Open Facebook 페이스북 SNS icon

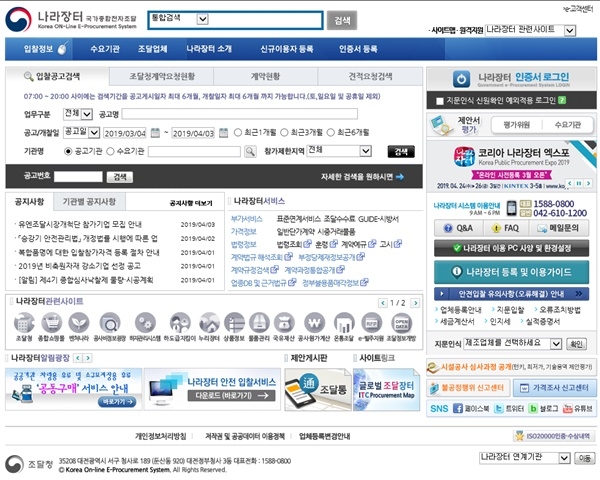[458, 408]
